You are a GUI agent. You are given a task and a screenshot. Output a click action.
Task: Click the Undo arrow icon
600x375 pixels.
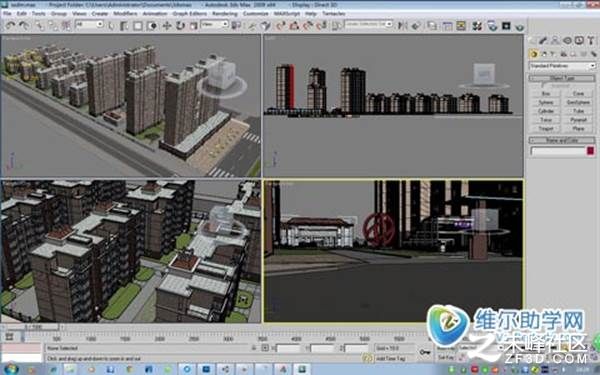(10, 26)
